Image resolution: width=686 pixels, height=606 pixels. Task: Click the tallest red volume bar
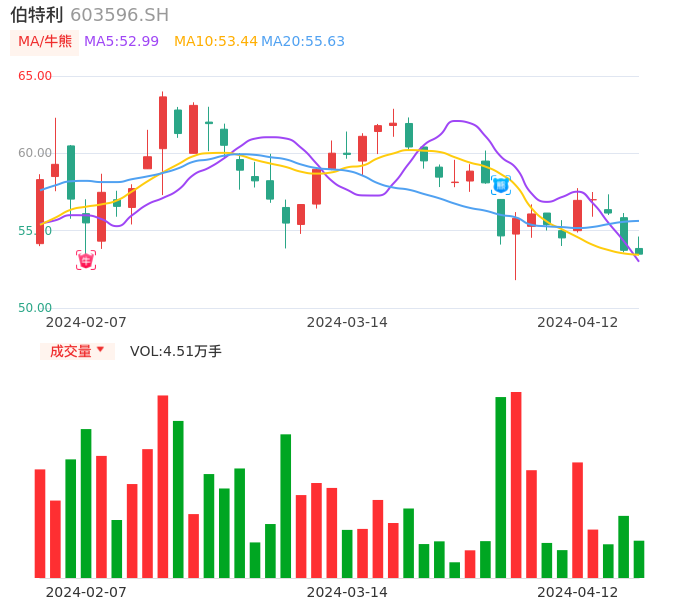click(516, 484)
